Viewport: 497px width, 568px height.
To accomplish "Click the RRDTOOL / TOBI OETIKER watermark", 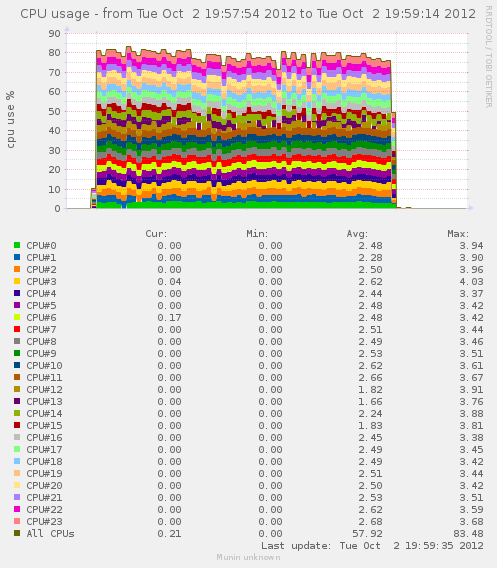I will [489, 56].
